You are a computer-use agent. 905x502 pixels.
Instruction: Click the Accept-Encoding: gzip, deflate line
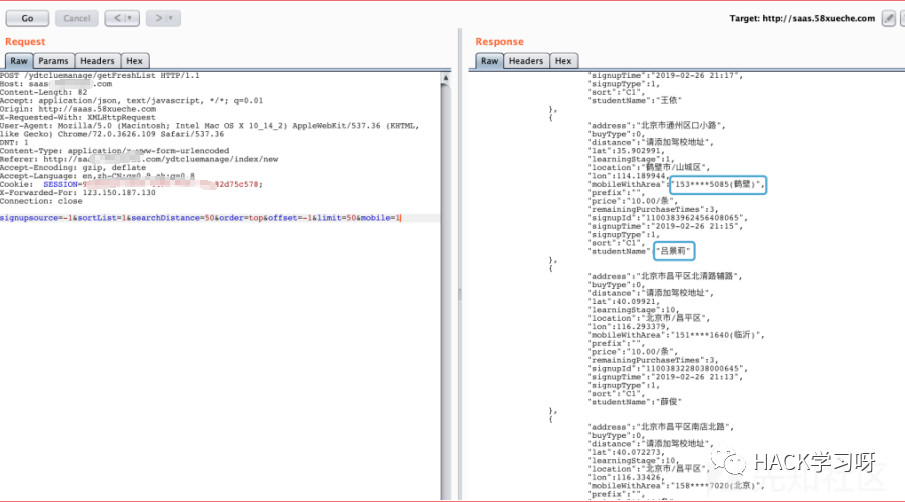point(73,168)
